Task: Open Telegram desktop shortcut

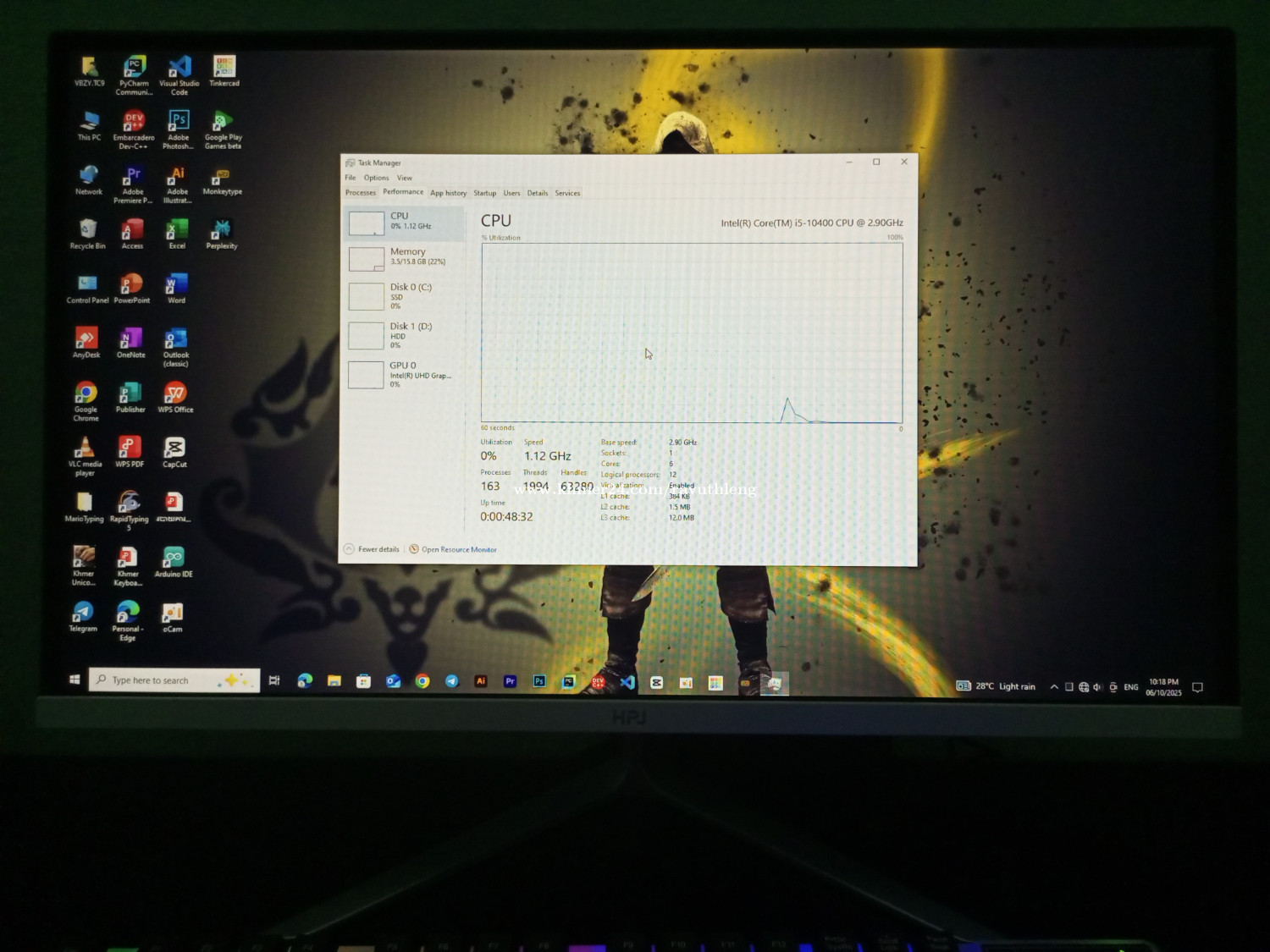Action: tap(83, 617)
